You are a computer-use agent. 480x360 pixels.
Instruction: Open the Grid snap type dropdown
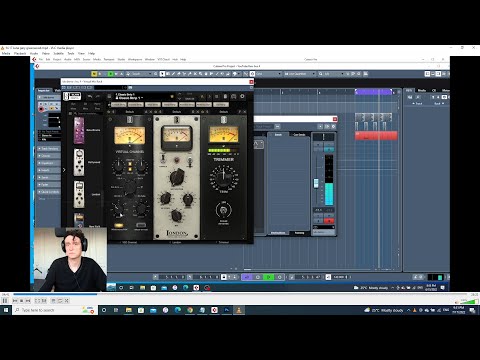click(268, 74)
